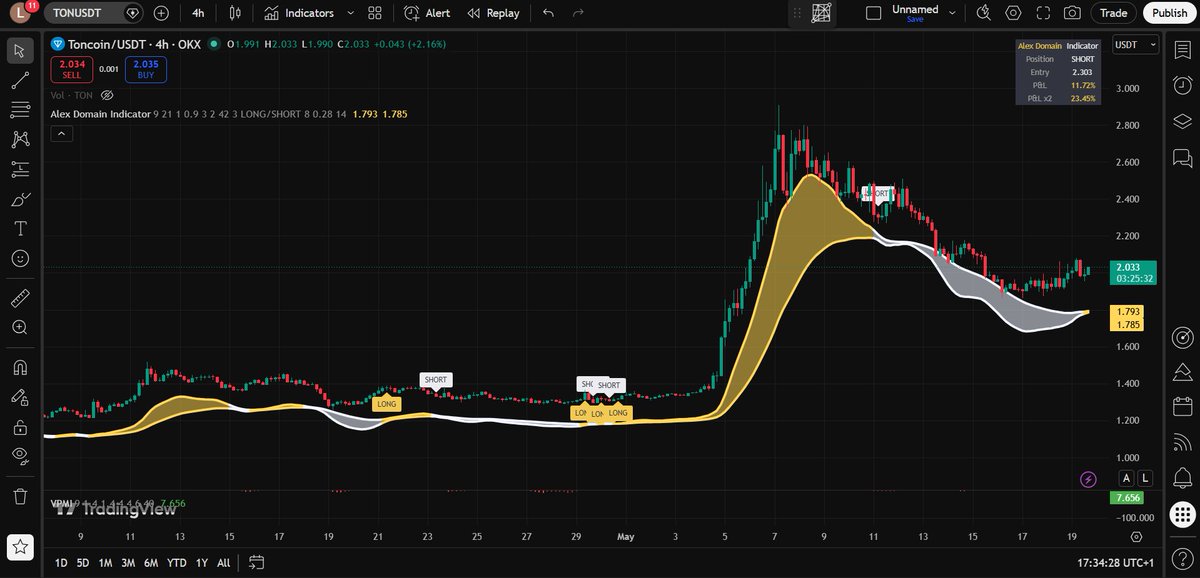Open the Fibonacci retracement tools

point(20,110)
